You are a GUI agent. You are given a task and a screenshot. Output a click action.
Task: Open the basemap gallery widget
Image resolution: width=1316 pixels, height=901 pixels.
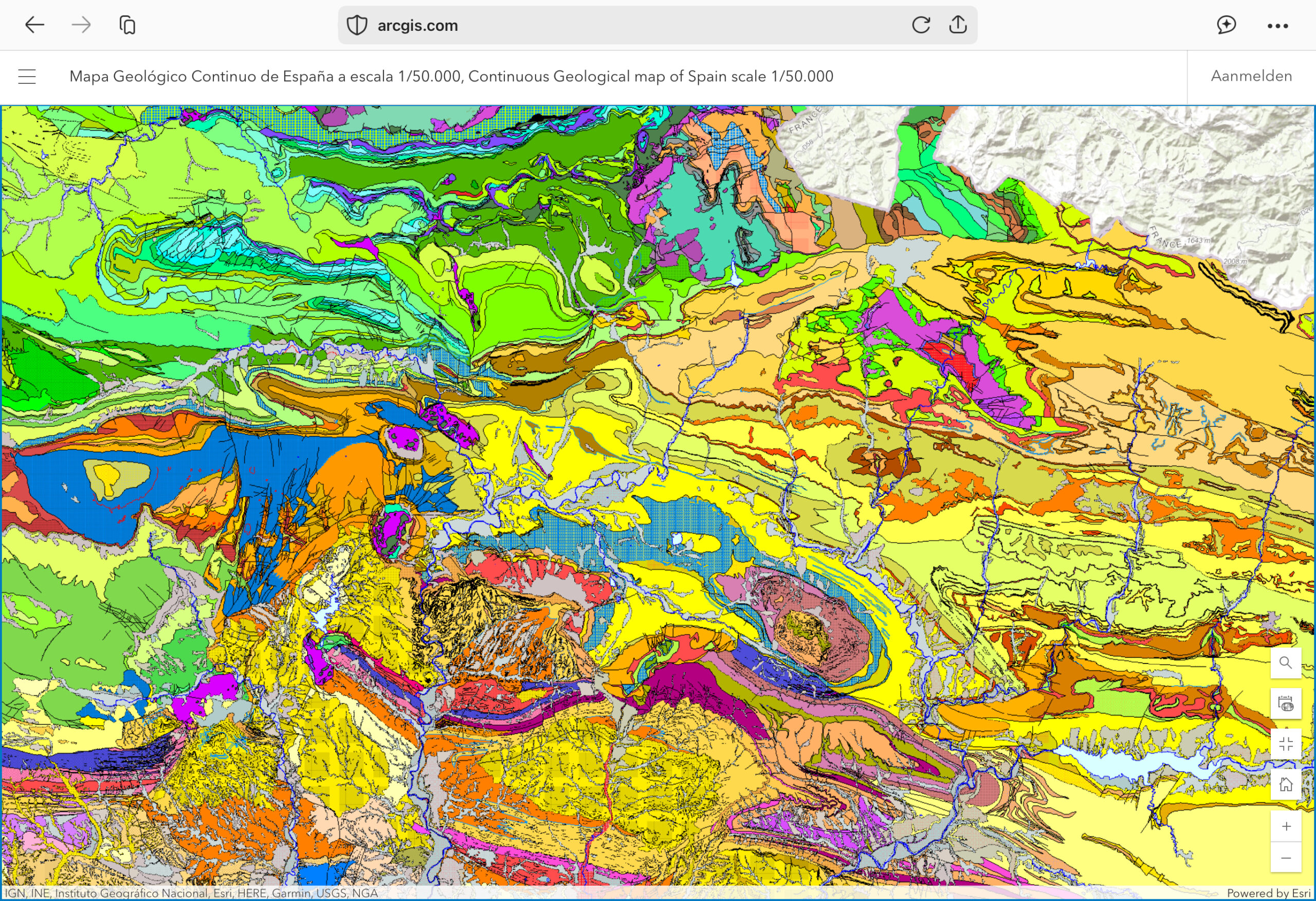click(1286, 703)
